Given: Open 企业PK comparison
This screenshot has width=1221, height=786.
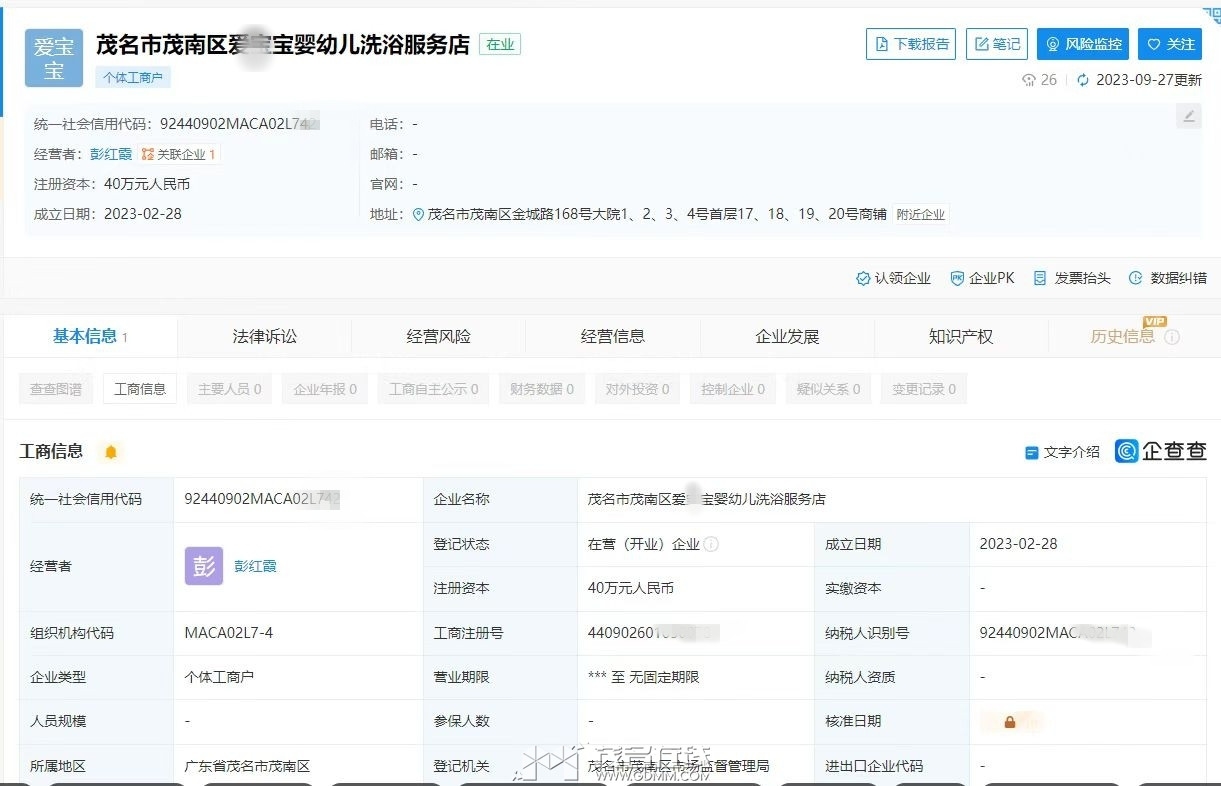Looking at the screenshot, I should pyautogui.click(x=982, y=278).
